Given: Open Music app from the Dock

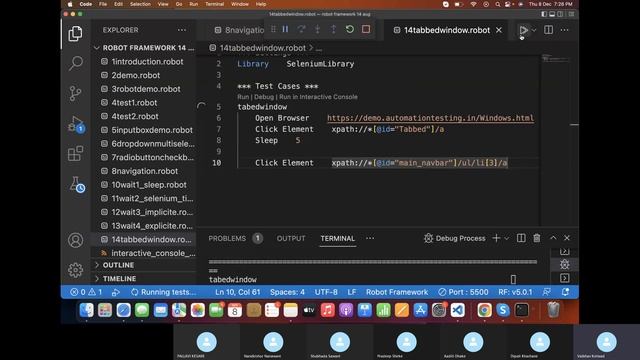Looking at the screenshot, I should 327,311.
